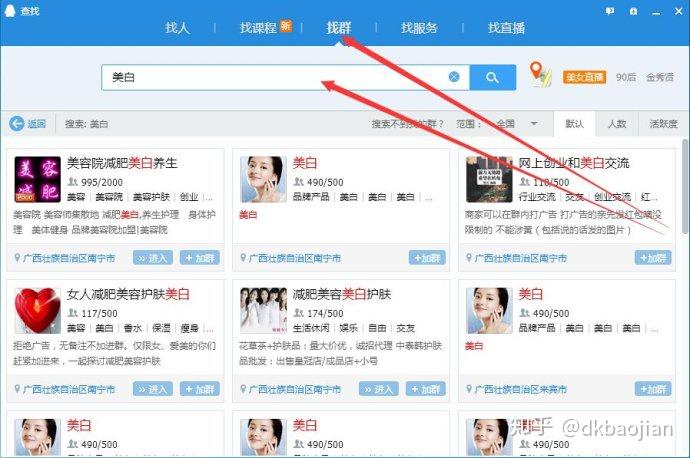Click the orange 美女直播 button

583,76
